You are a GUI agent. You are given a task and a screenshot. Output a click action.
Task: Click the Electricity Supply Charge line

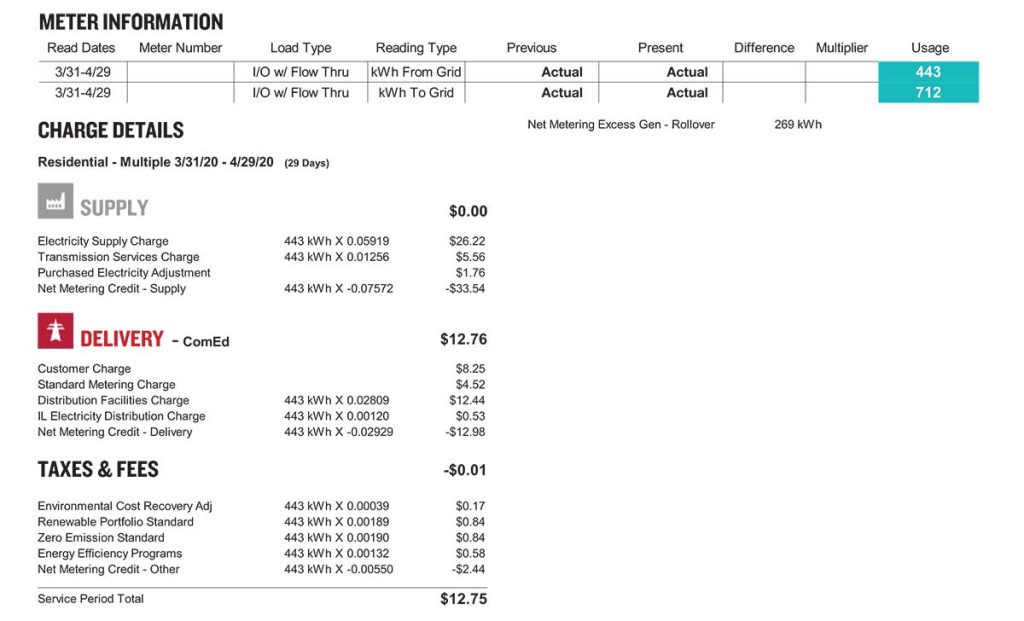(261, 241)
